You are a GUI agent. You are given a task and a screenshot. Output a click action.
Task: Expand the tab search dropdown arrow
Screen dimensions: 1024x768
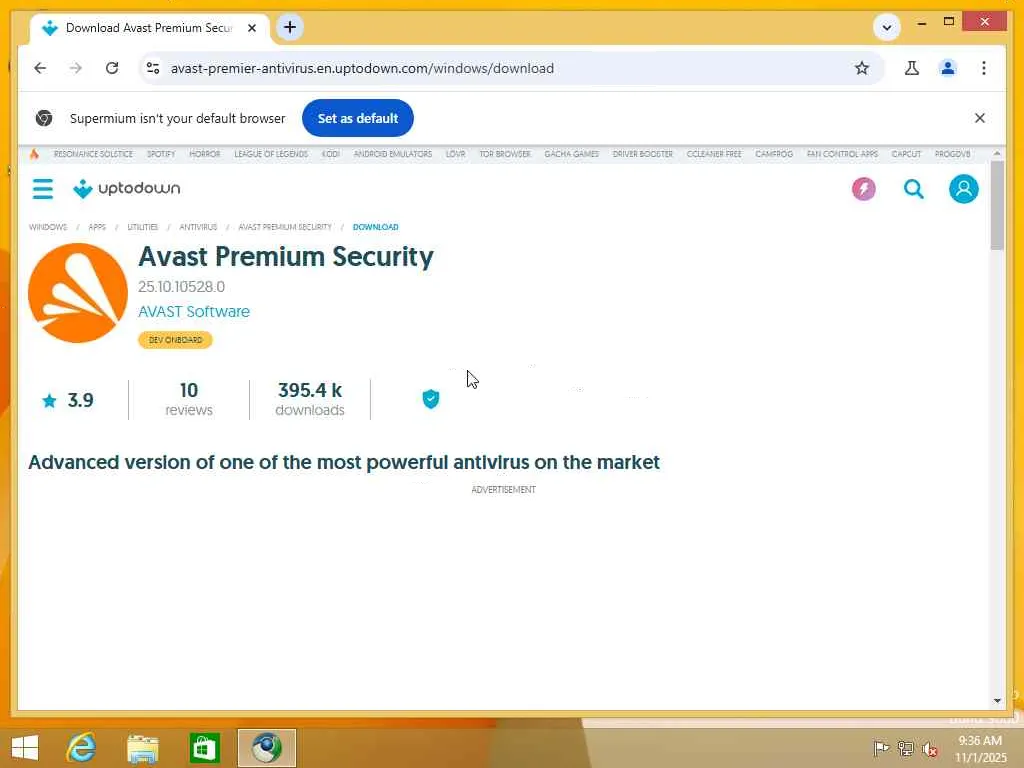click(x=887, y=27)
